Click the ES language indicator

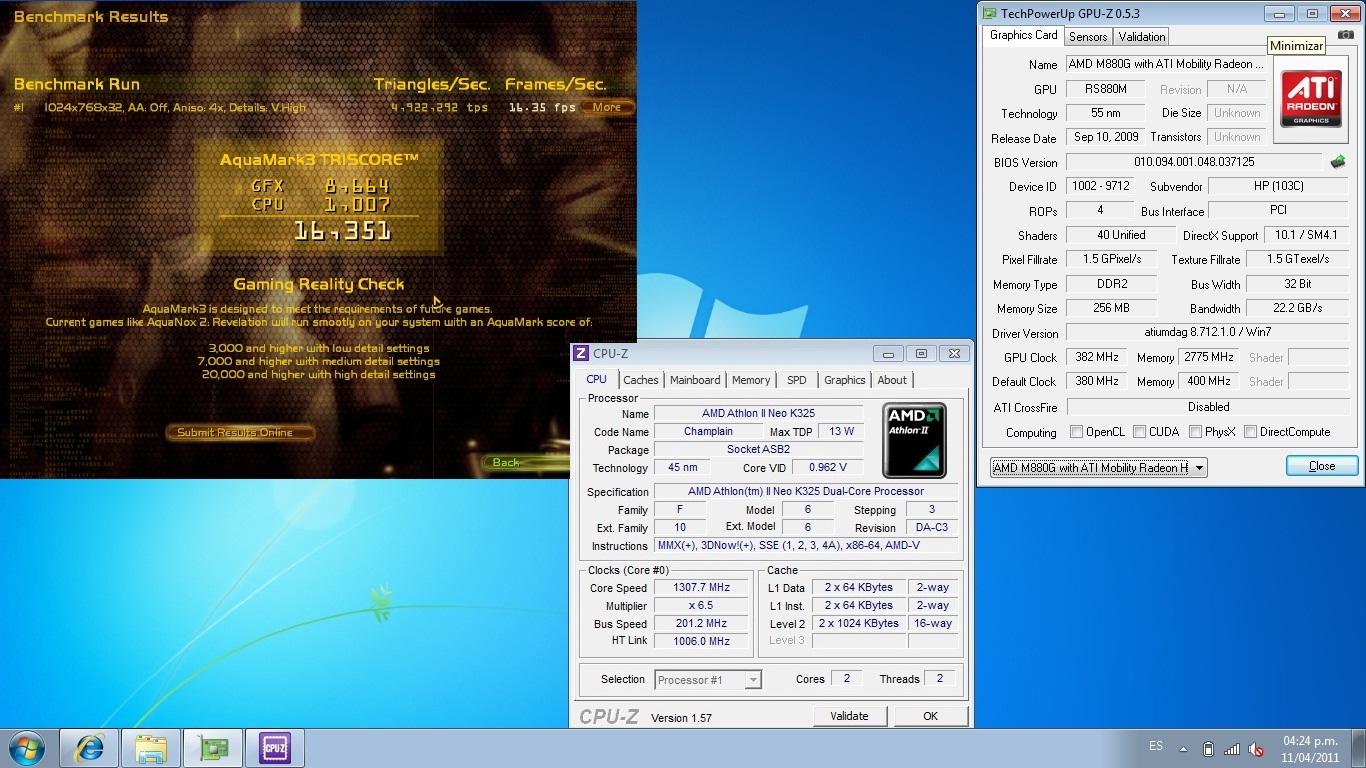1156,747
